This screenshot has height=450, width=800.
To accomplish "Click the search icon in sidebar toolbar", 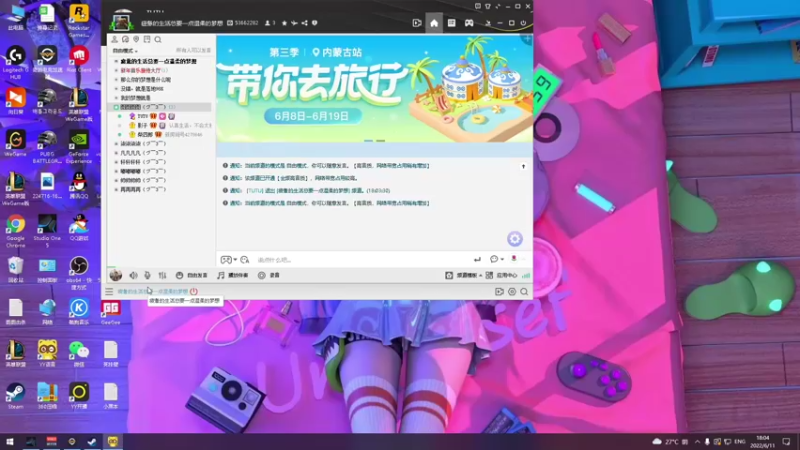I will pos(158,39).
